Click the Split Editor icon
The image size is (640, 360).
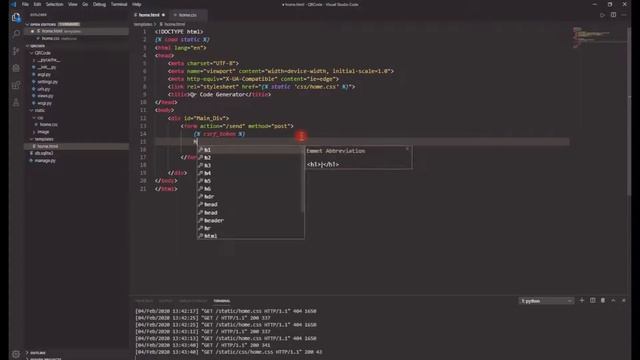613,15
